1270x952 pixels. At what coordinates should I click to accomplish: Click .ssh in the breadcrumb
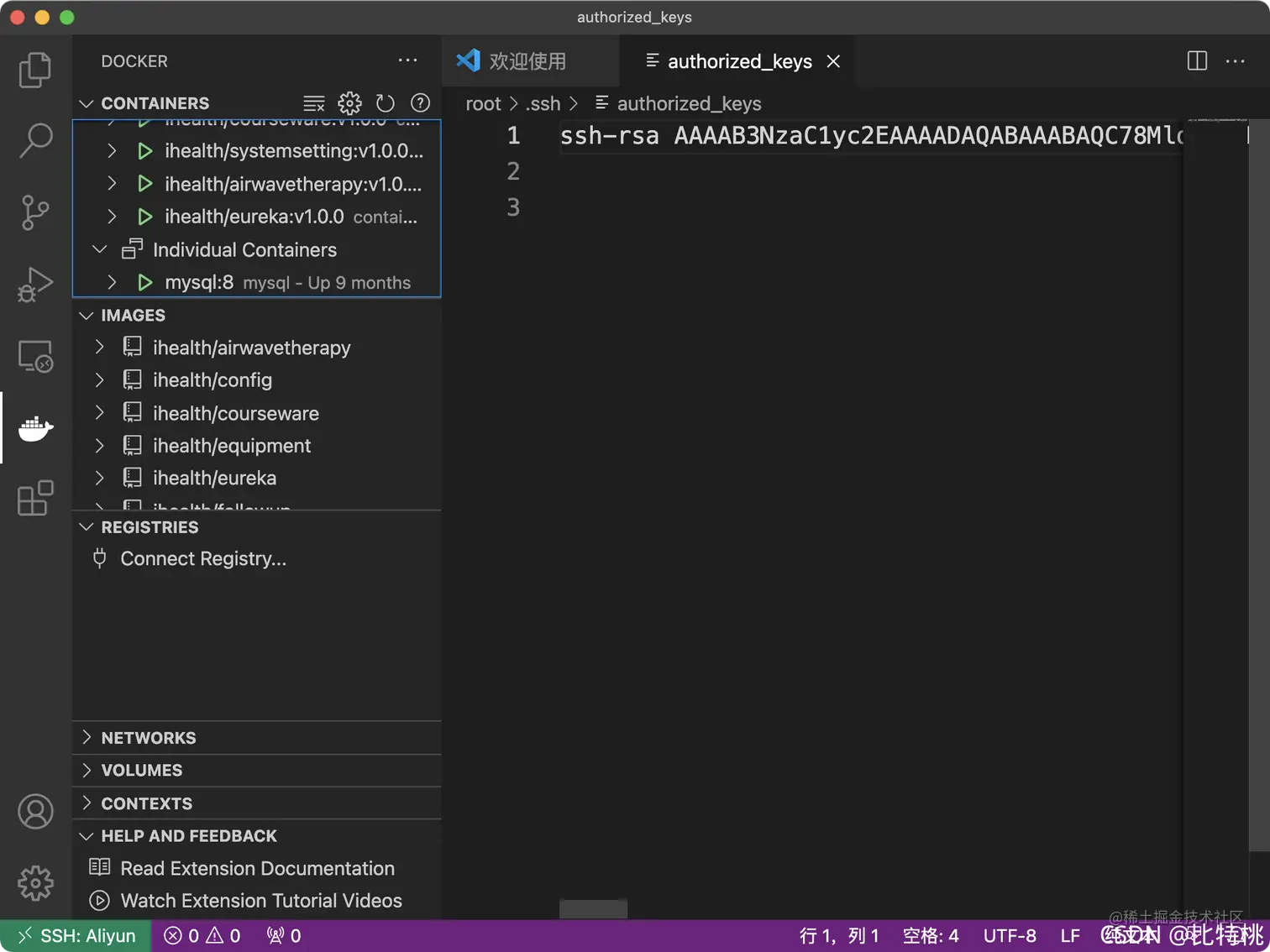click(x=543, y=103)
